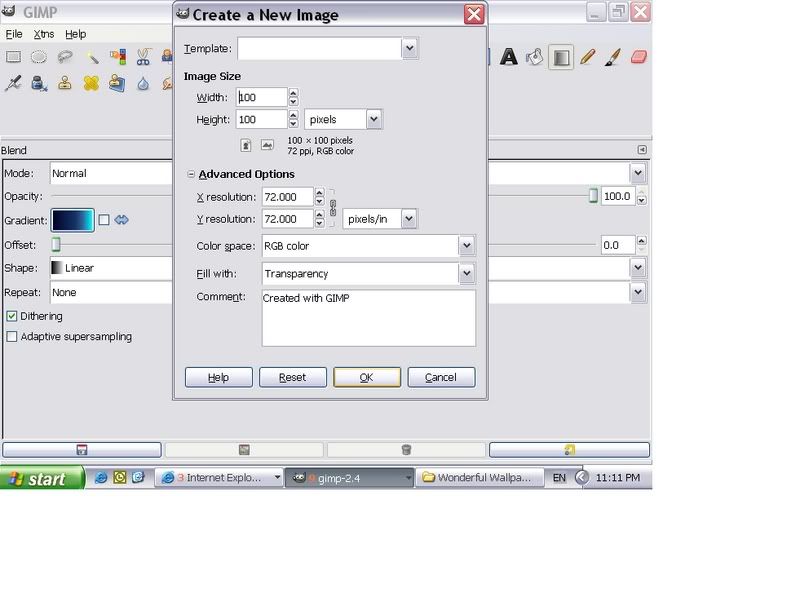
Task: Decrease Opacity value with spinner down arrow
Action: coord(642,201)
